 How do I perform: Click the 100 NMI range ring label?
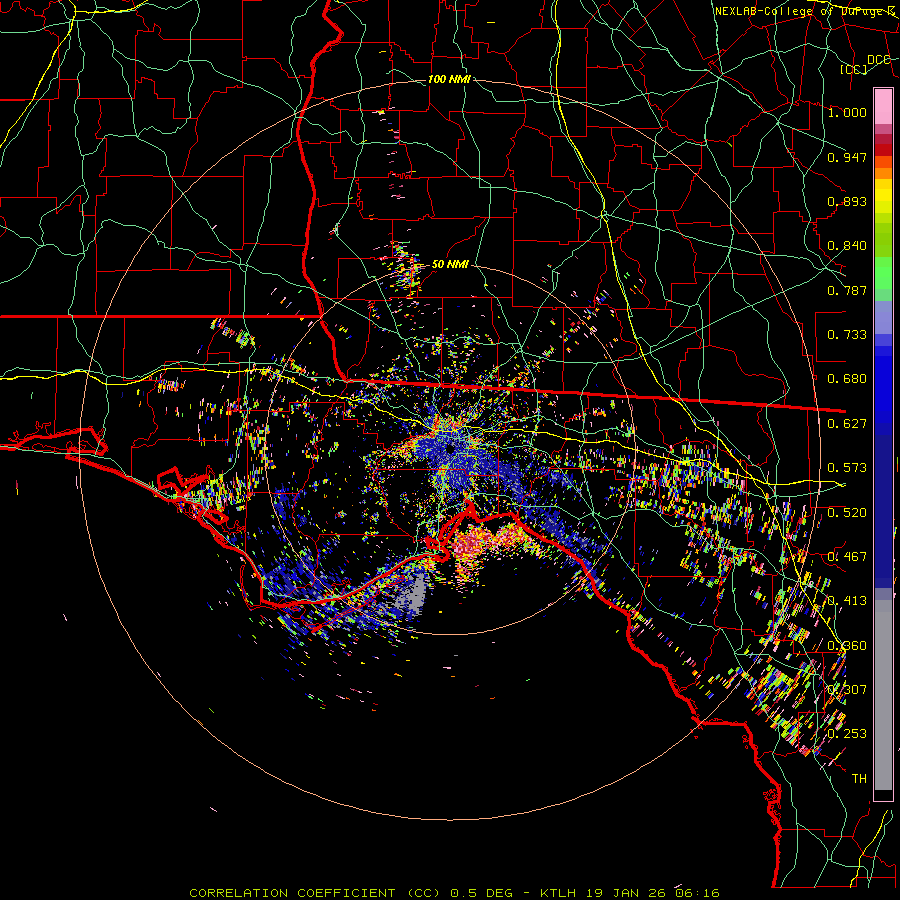(x=449, y=79)
